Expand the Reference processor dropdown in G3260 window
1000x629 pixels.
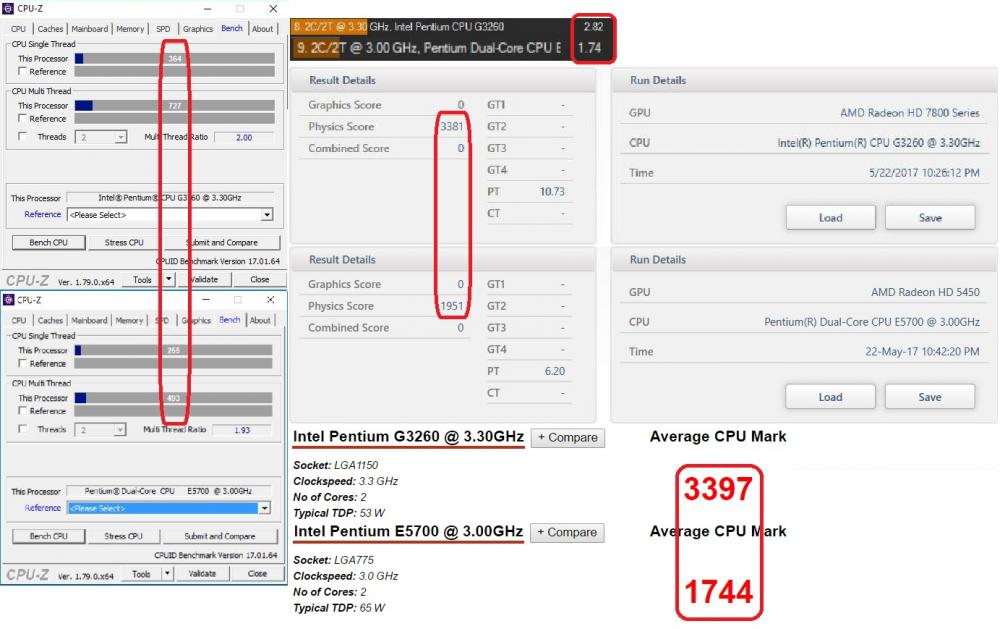tap(170, 215)
